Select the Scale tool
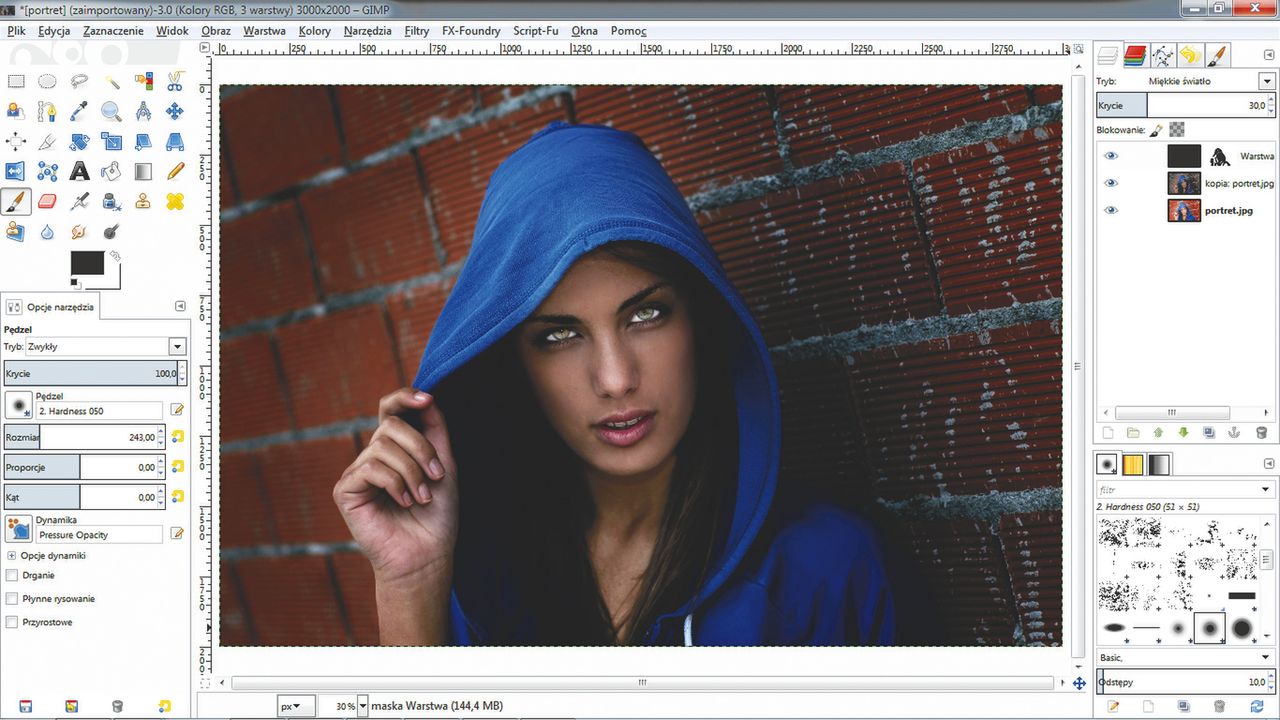 coord(111,142)
